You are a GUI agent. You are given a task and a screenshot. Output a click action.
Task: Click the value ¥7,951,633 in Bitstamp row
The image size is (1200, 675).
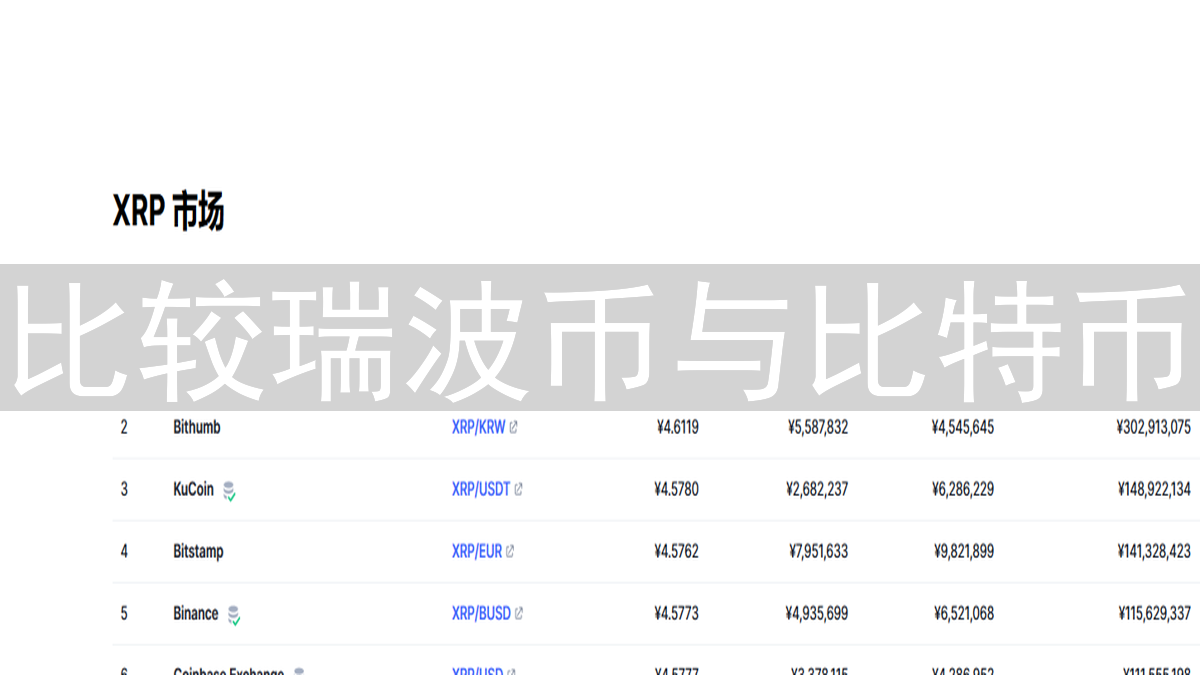(x=818, y=551)
